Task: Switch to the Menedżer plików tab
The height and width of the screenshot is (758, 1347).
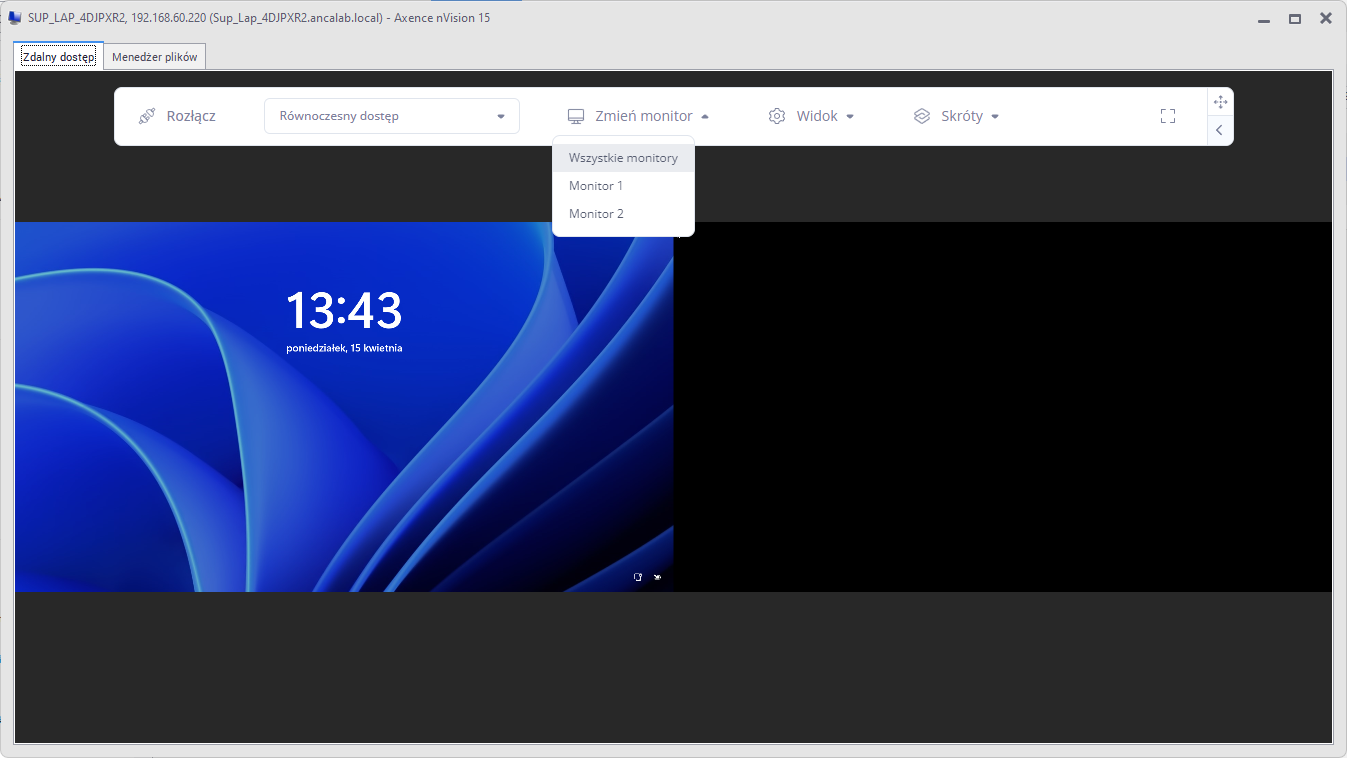Action: (155, 57)
